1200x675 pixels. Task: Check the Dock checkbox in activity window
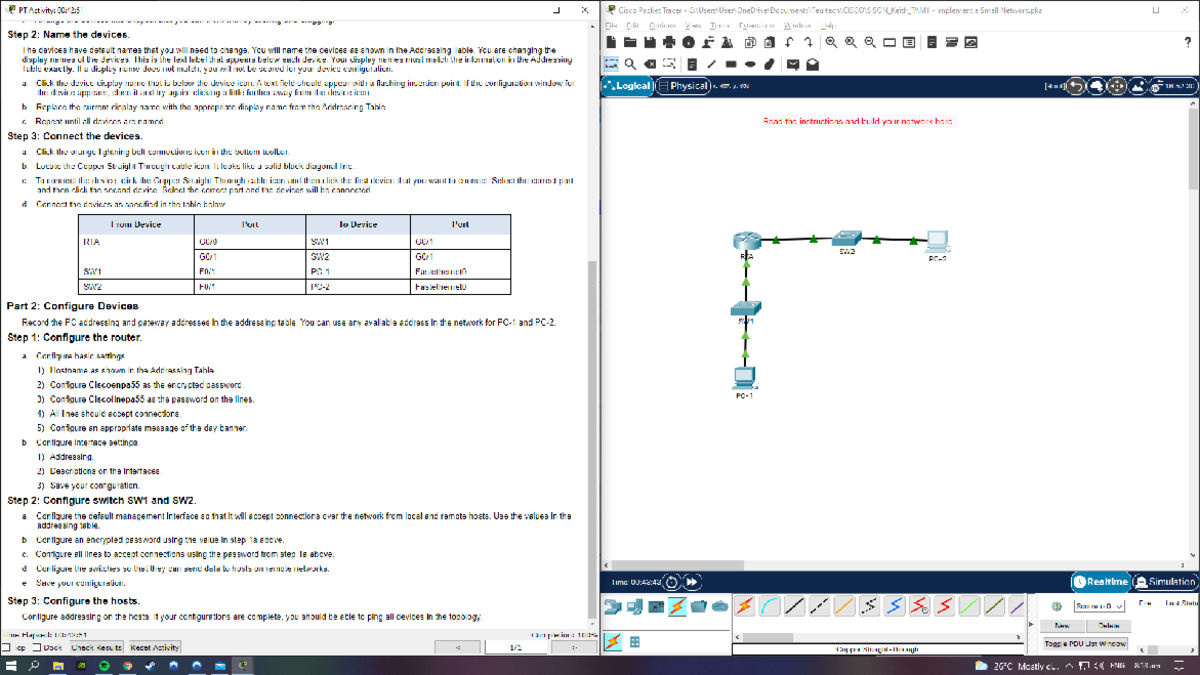37,647
